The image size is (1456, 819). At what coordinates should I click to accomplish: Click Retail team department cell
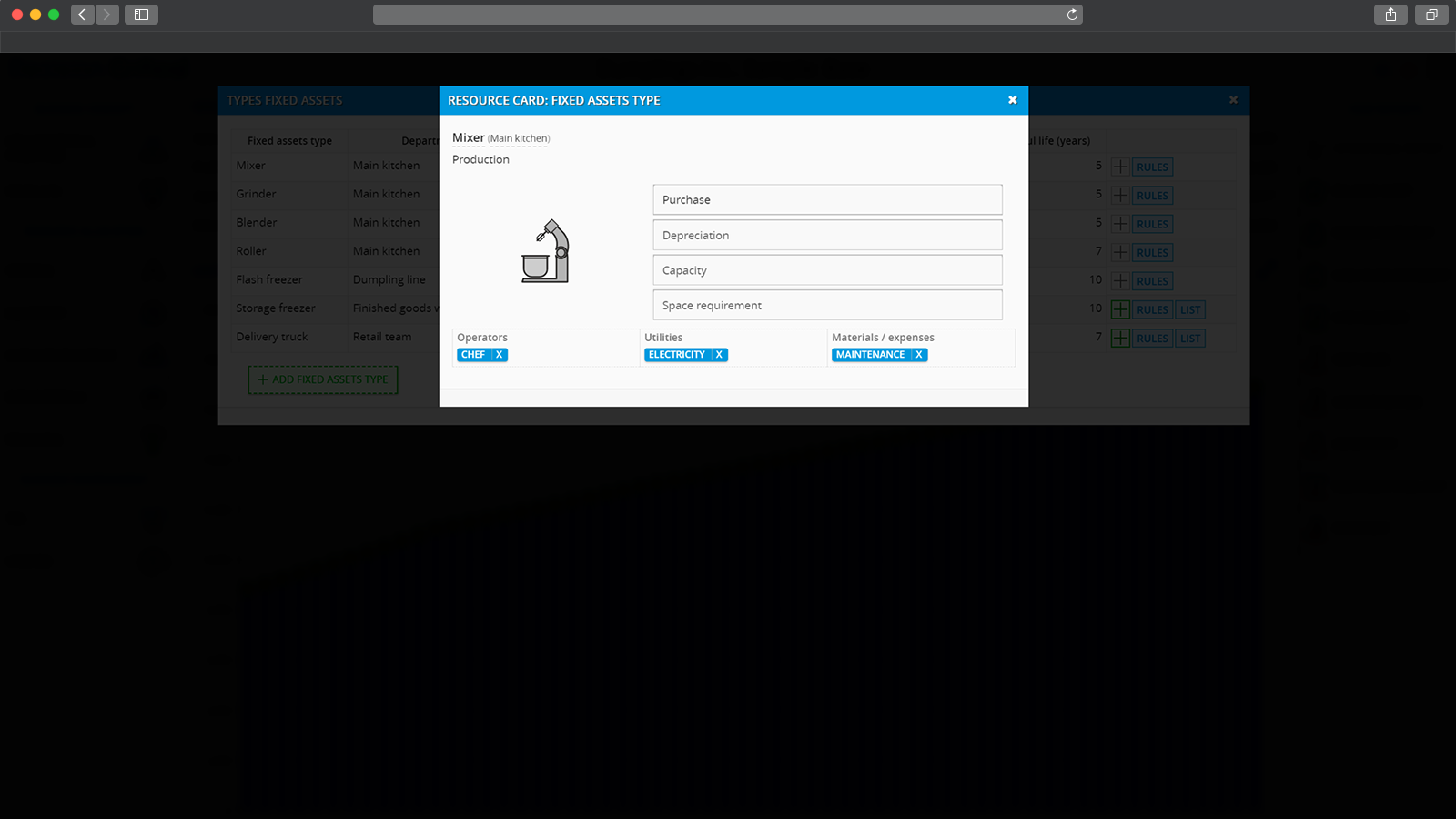[x=382, y=337]
